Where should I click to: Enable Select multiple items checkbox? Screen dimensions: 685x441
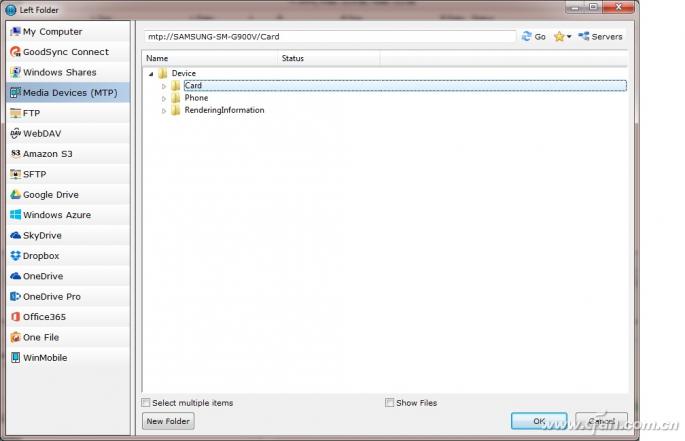146,403
